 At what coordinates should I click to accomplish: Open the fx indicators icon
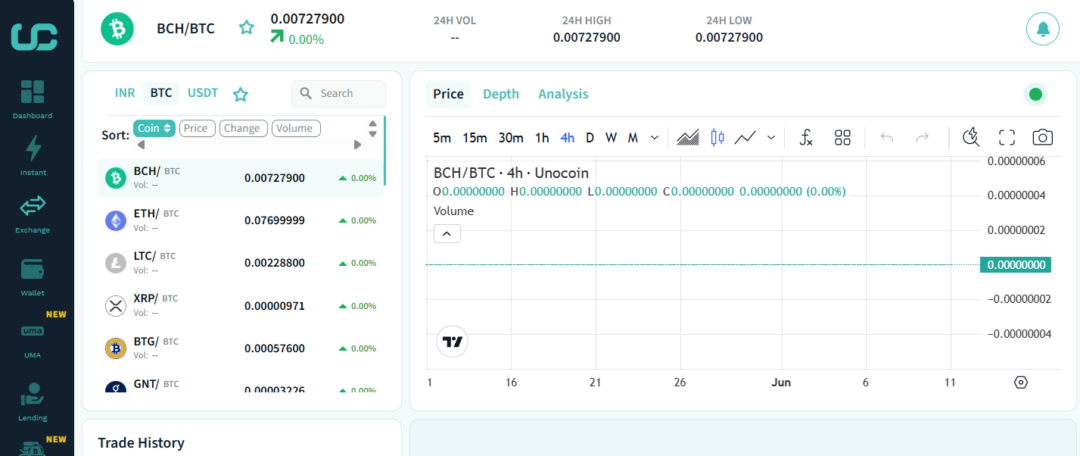pos(806,138)
